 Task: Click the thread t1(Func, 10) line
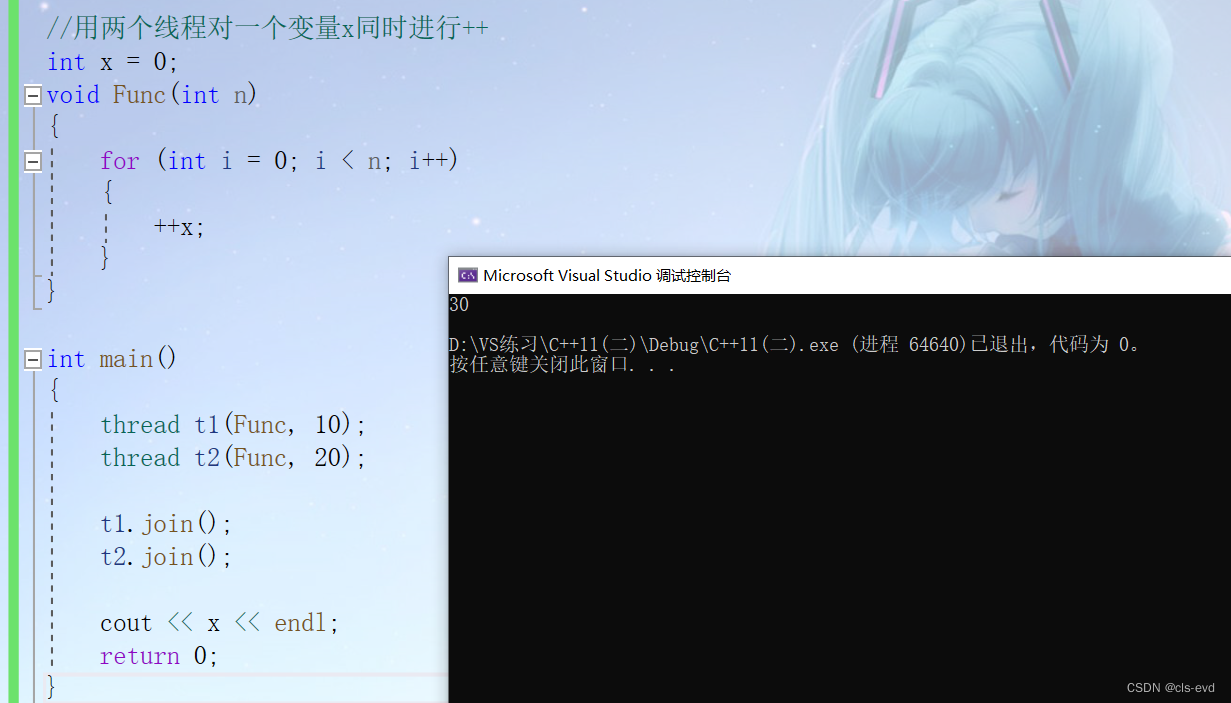point(234,425)
